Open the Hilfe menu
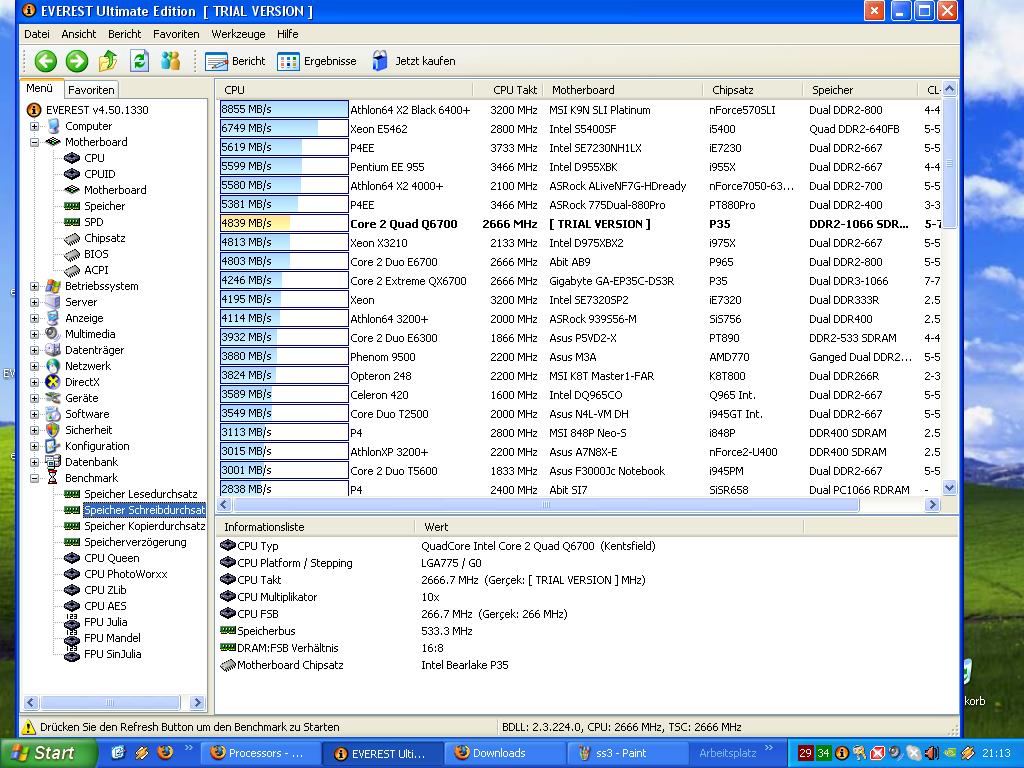The width and height of the screenshot is (1024, 768). pyautogui.click(x=287, y=34)
